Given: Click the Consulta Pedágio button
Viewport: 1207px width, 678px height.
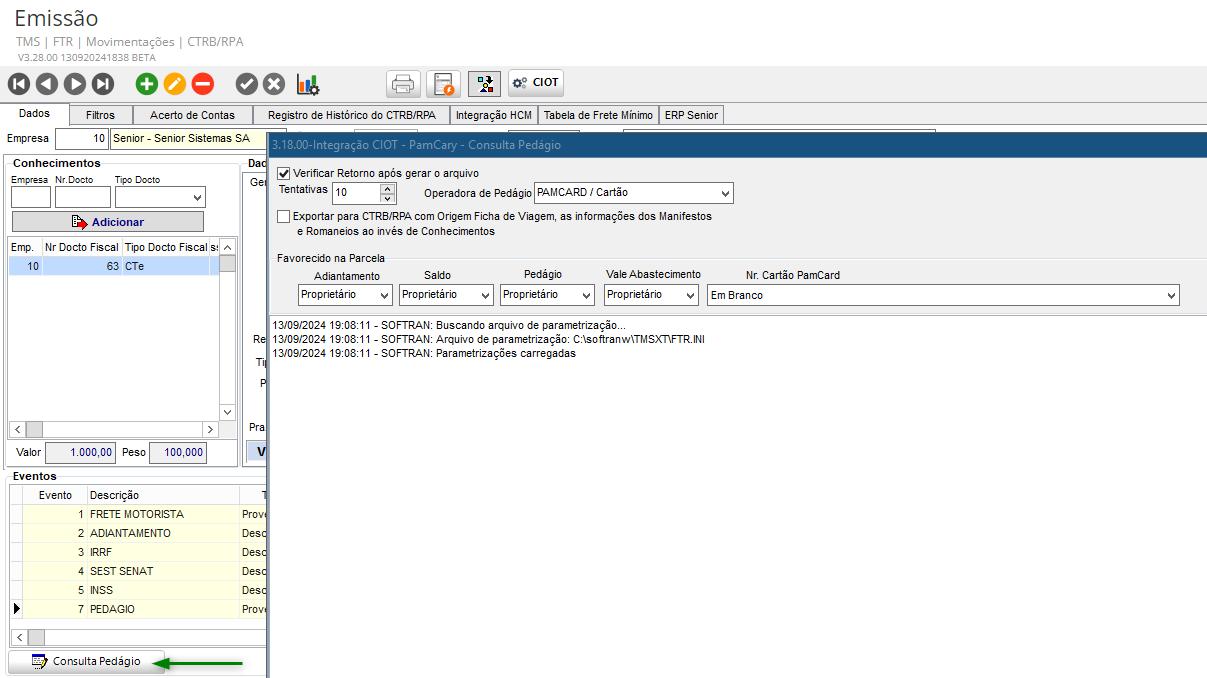Looking at the screenshot, I should pos(87,661).
